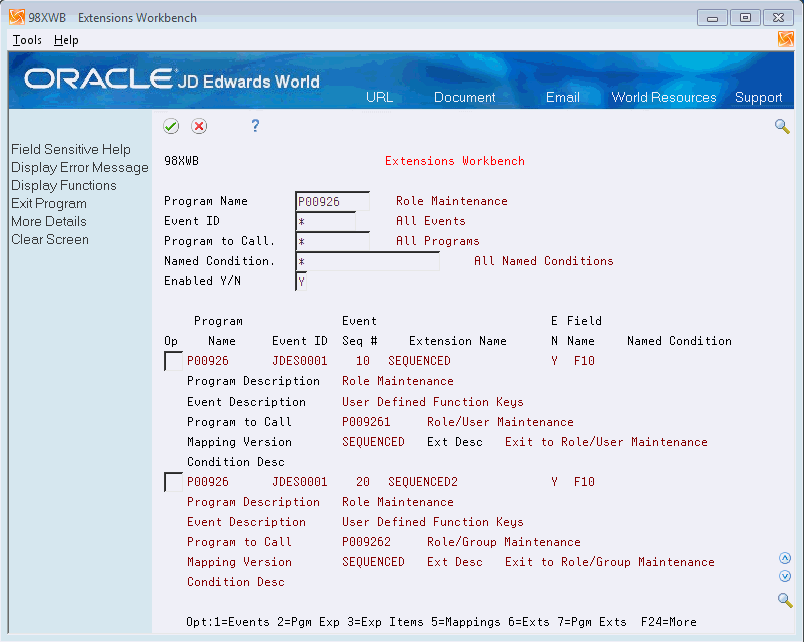Click Op field for SEQUENCED row
Image resolution: width=804 pixels, height=642 pixels.
point(173,361)
